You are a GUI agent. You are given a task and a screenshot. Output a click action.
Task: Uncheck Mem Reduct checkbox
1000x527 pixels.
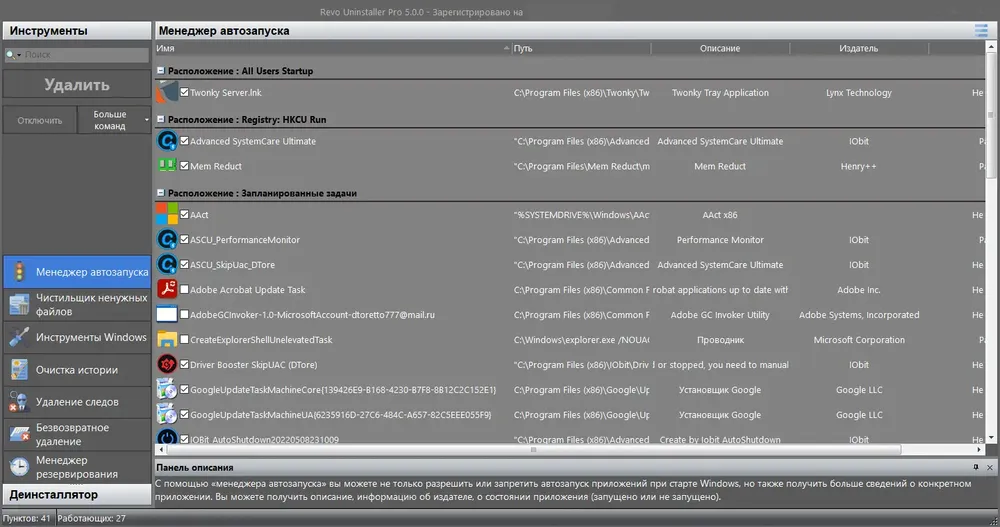coord(184,165)
